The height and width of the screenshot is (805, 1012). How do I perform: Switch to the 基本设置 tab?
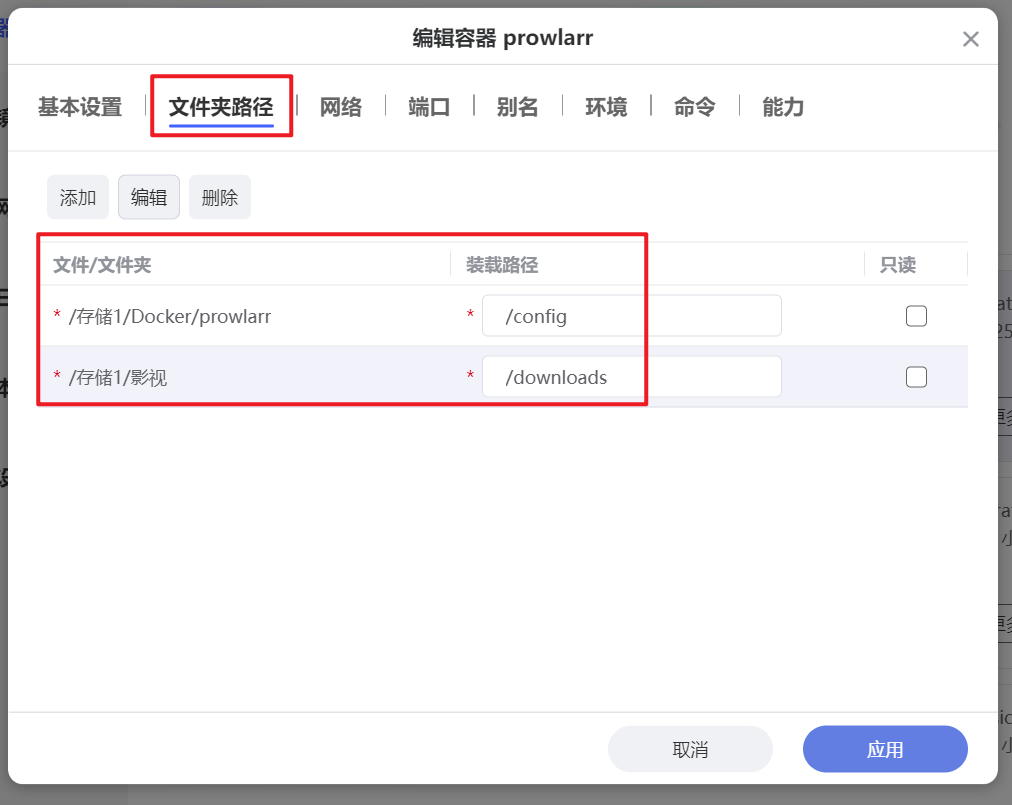click(x=80, y=107)
